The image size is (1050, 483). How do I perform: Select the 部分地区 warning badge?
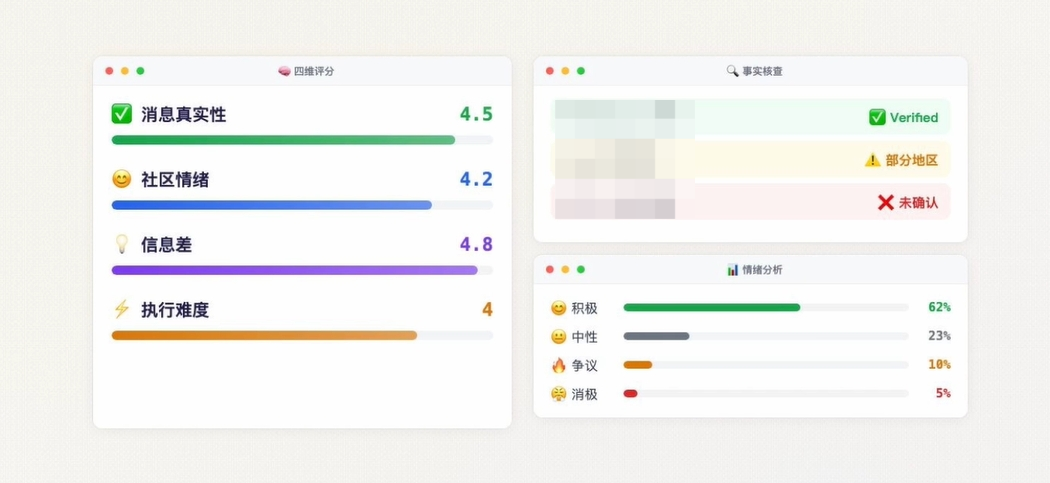point(901,160)
